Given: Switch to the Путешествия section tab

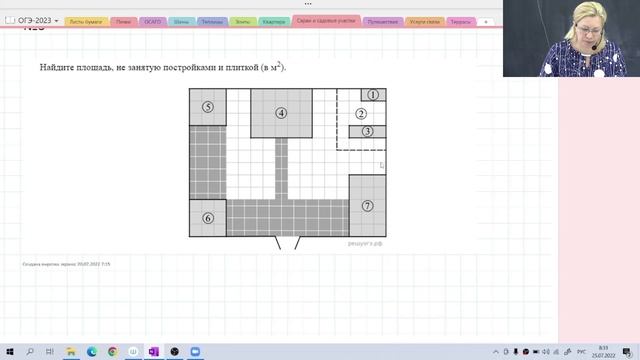Looking at the screenshot, I should [382, 22].
